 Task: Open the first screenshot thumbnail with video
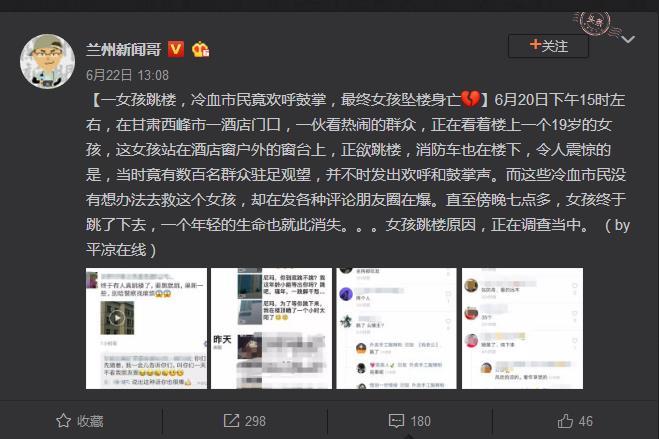tap(146, 329)
